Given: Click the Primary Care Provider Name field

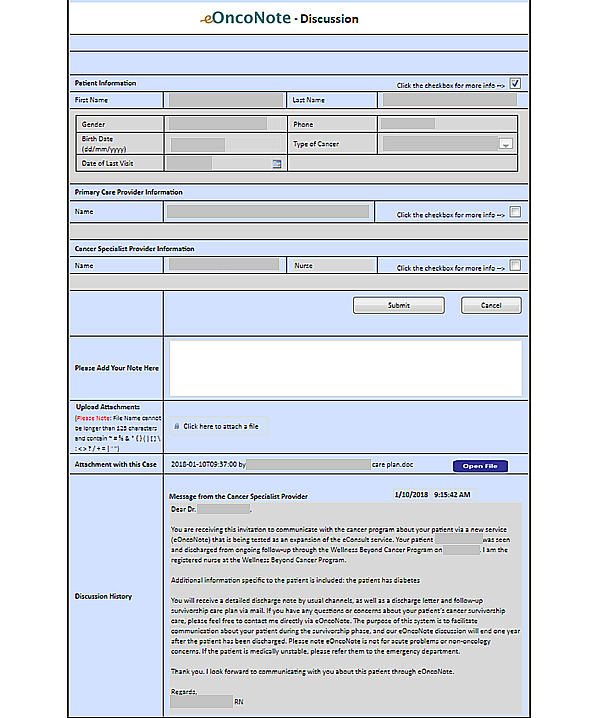Looking at the screenshot, I should tap(268, 212).
